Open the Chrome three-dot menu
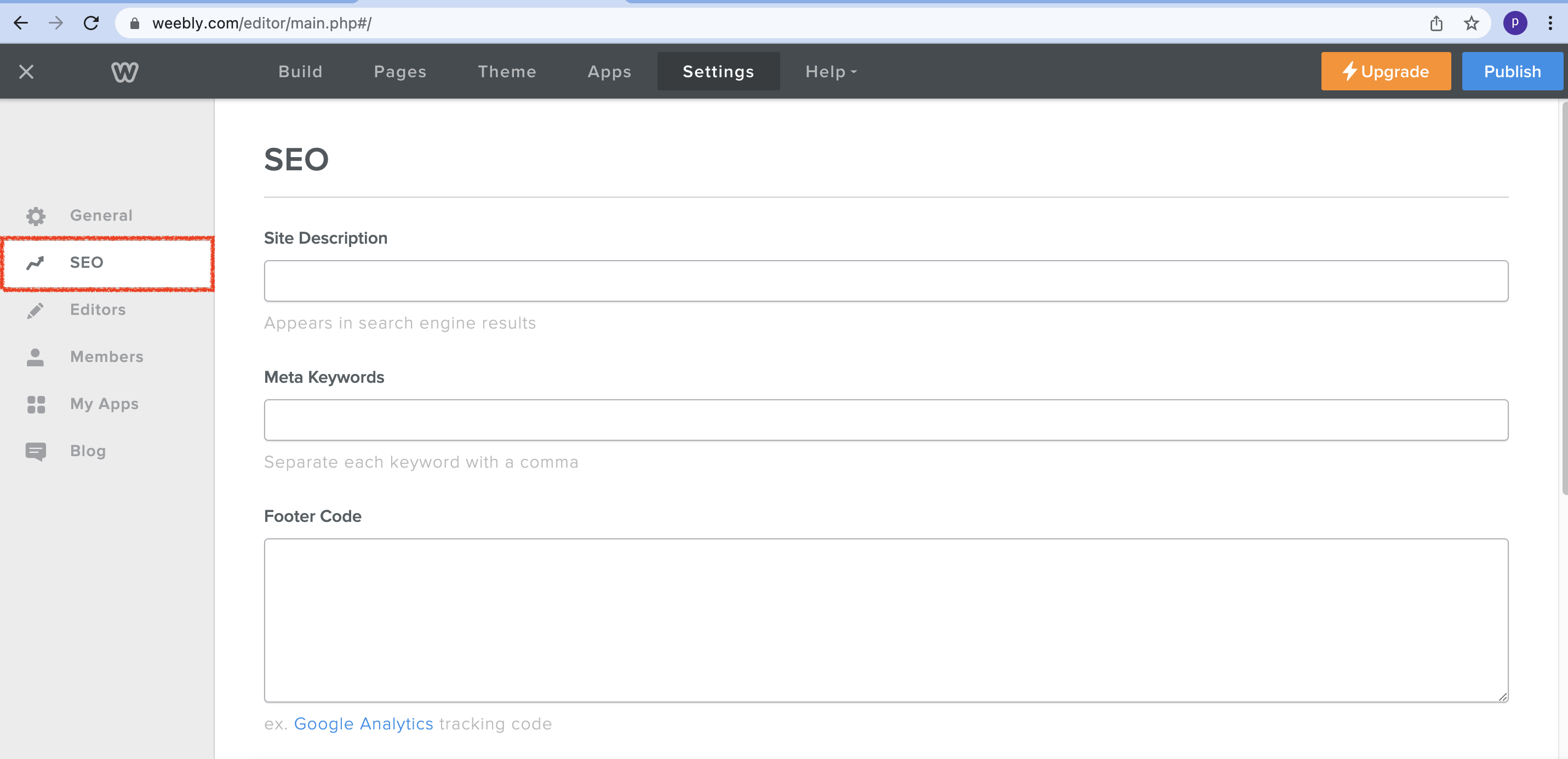 [1550, 23]
